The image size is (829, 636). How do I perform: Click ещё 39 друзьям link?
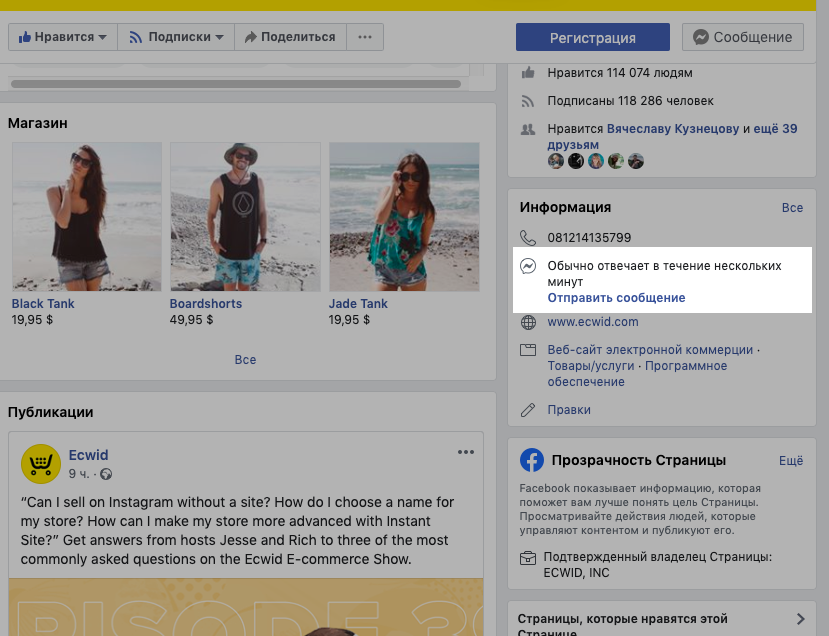pos(673,136)
